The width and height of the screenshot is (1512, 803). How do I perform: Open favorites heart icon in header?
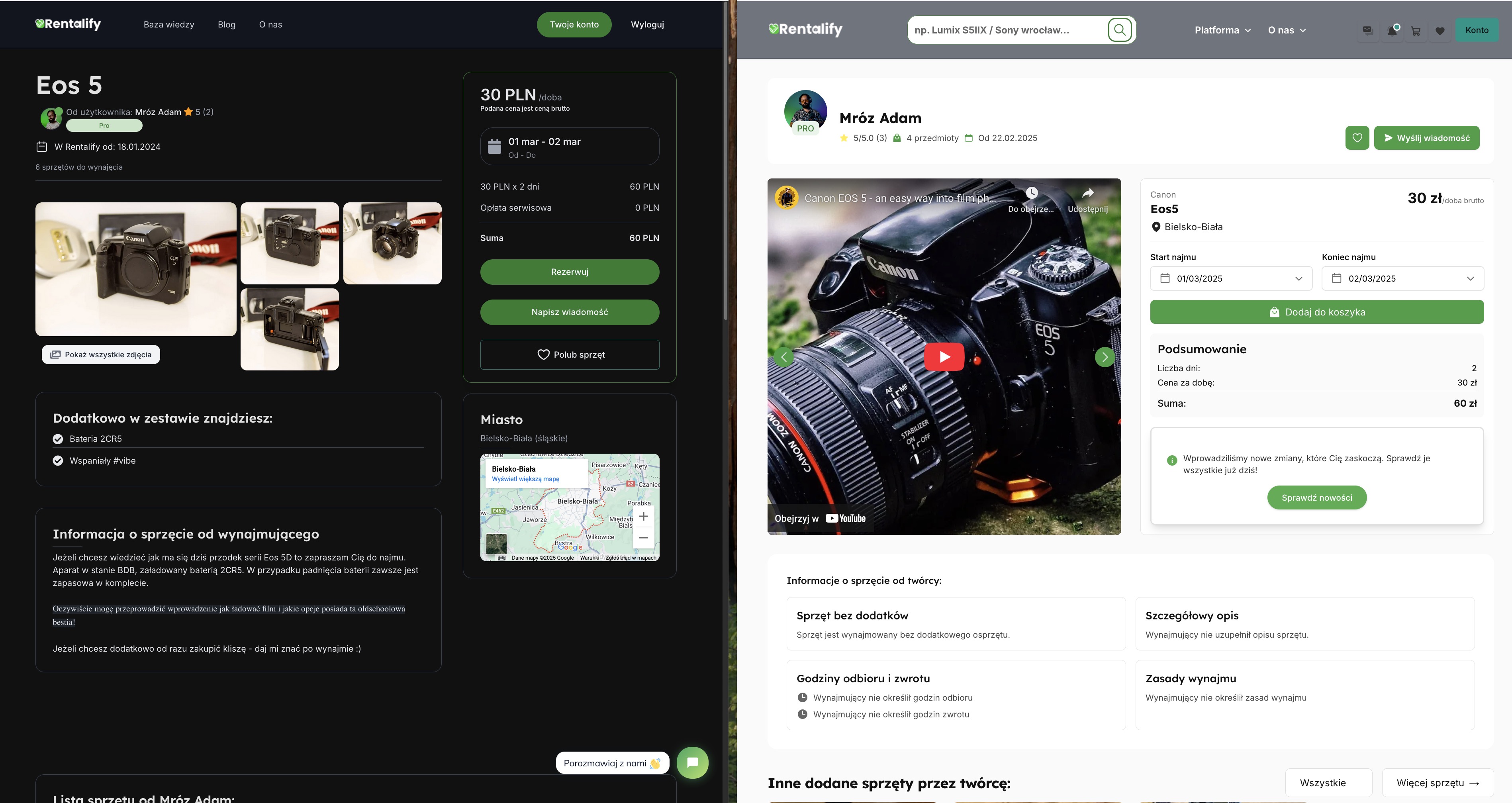[x=1440, y=31]
